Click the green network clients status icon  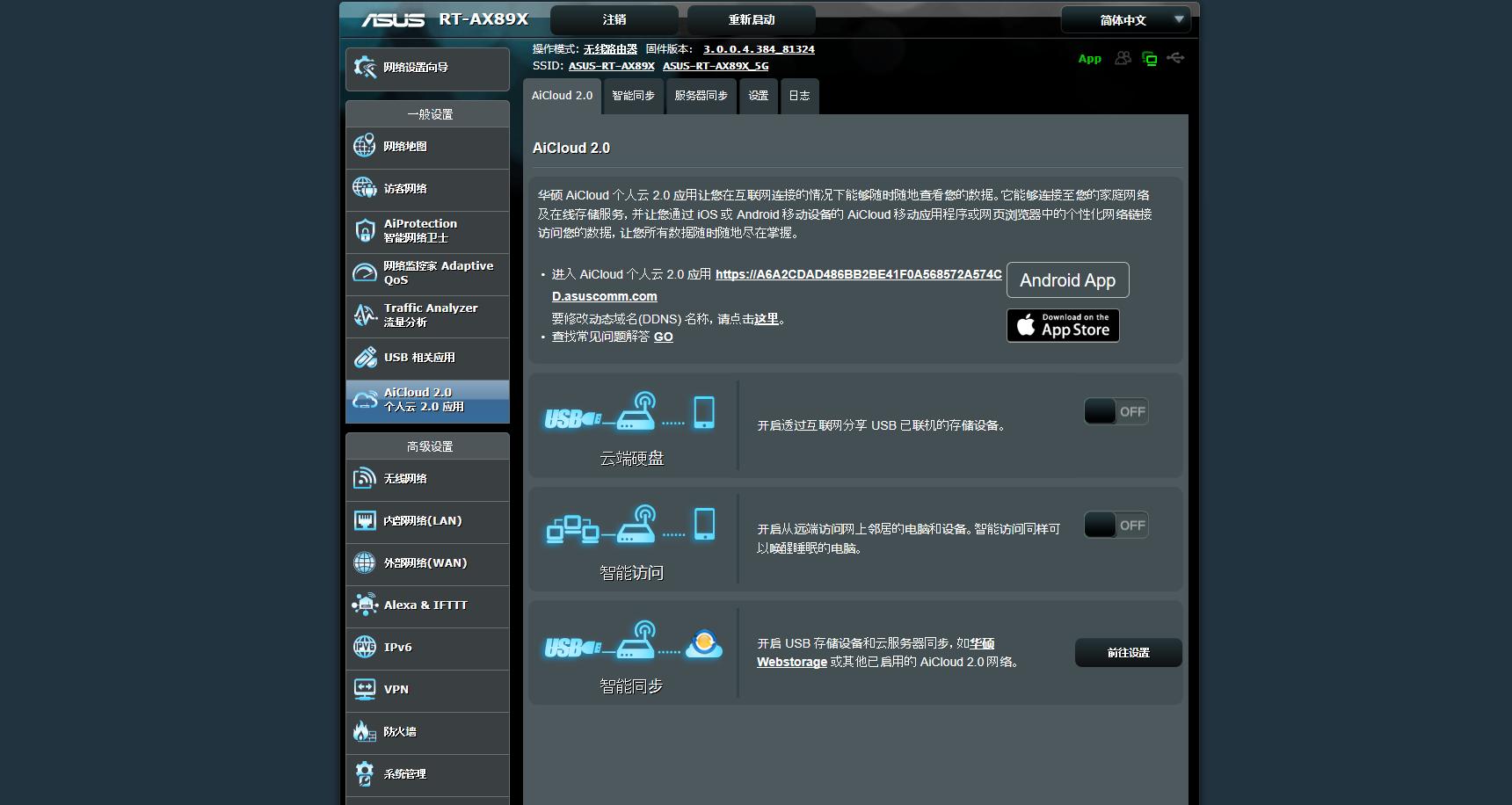tap(1149, 58)
